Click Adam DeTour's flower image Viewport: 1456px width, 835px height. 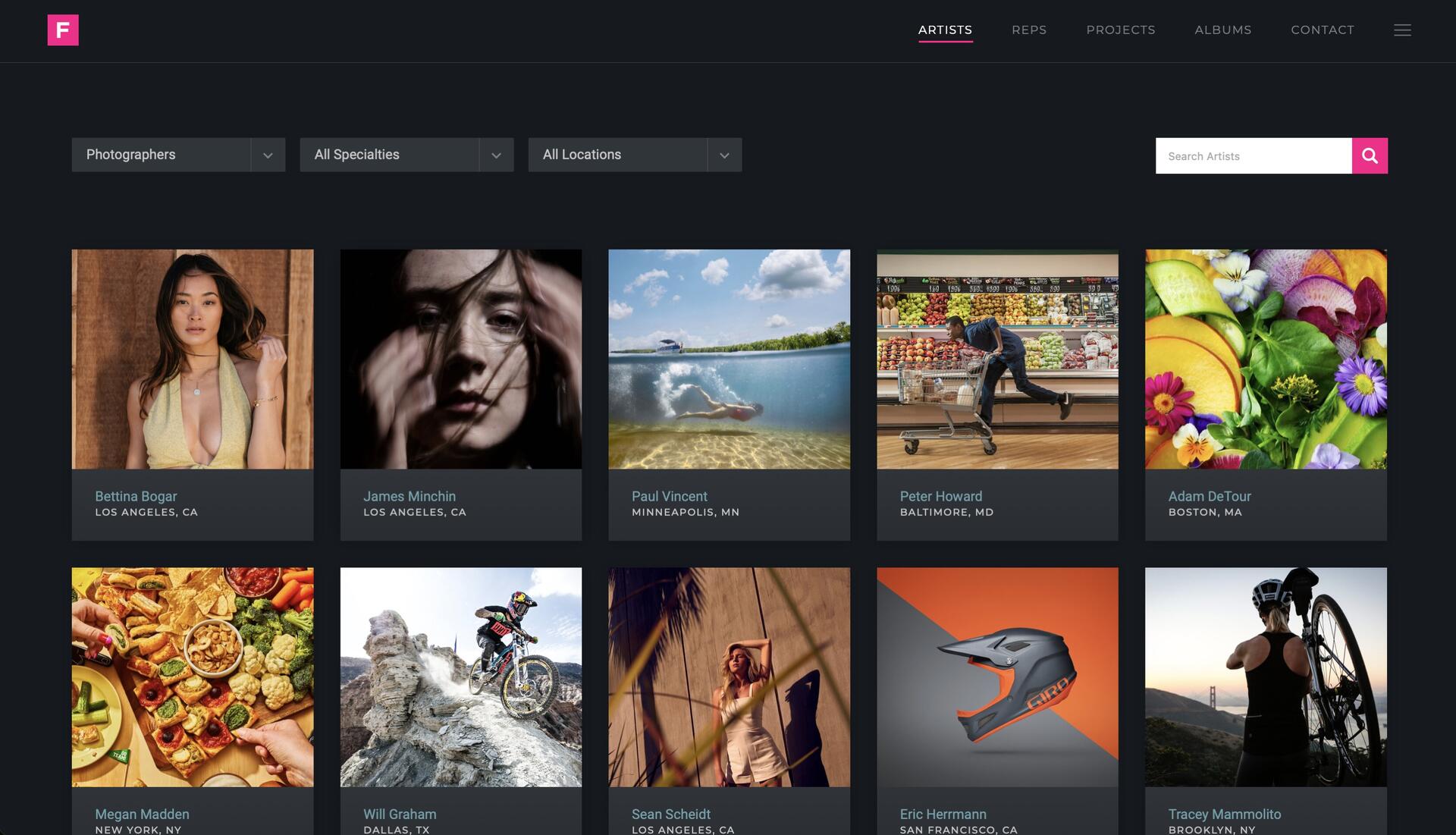[1265, 359]
